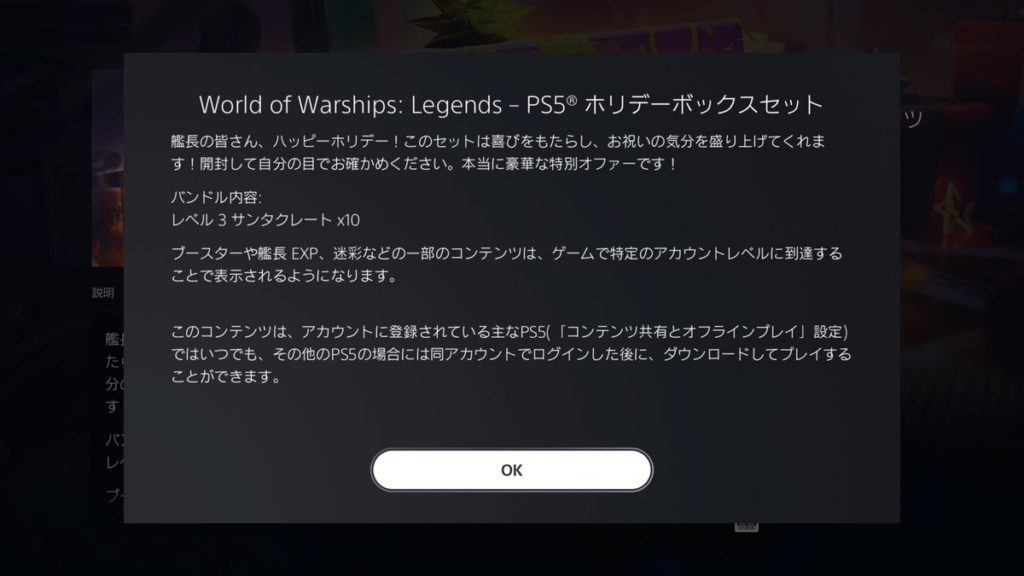Click the partially hidden icon below the dialog
Screen dimensions: 1024x576
pyautogui.click(x=746, y=526)
